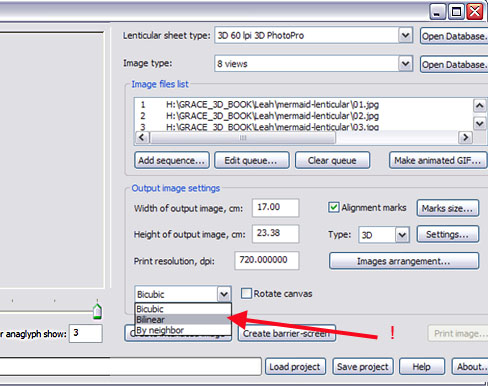Enable the Rotate canvas checkbox
The image size is (488, 386).
click(x=246, y=293)
